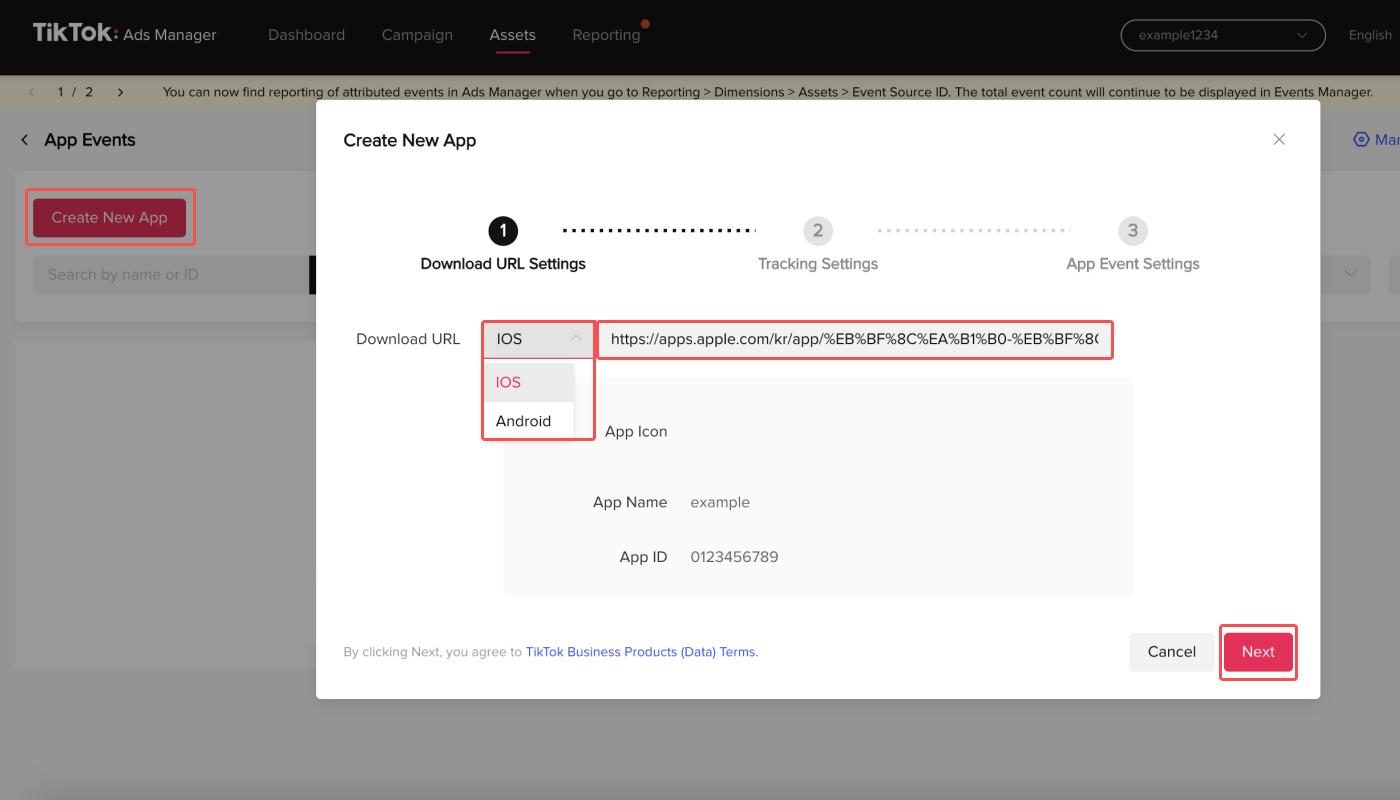Cancel the Create New App dialog
1400x800 pixels.
pos(1172,652)
